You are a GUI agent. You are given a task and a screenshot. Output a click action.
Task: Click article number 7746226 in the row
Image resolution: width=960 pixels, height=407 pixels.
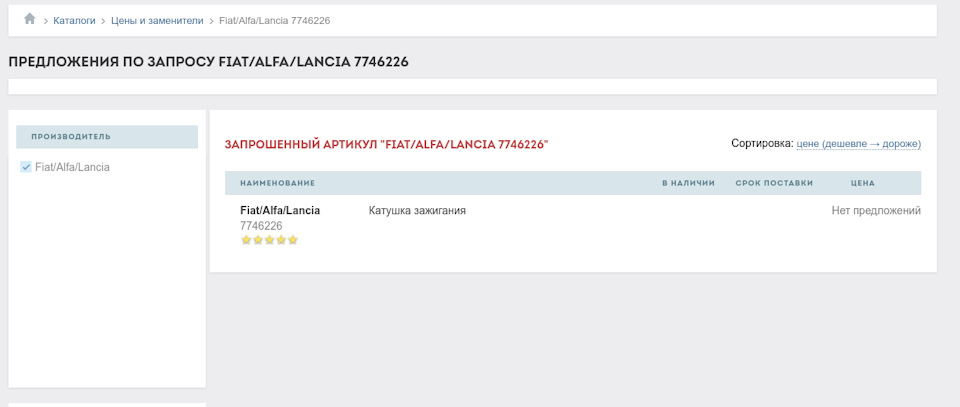pos(261,226)
